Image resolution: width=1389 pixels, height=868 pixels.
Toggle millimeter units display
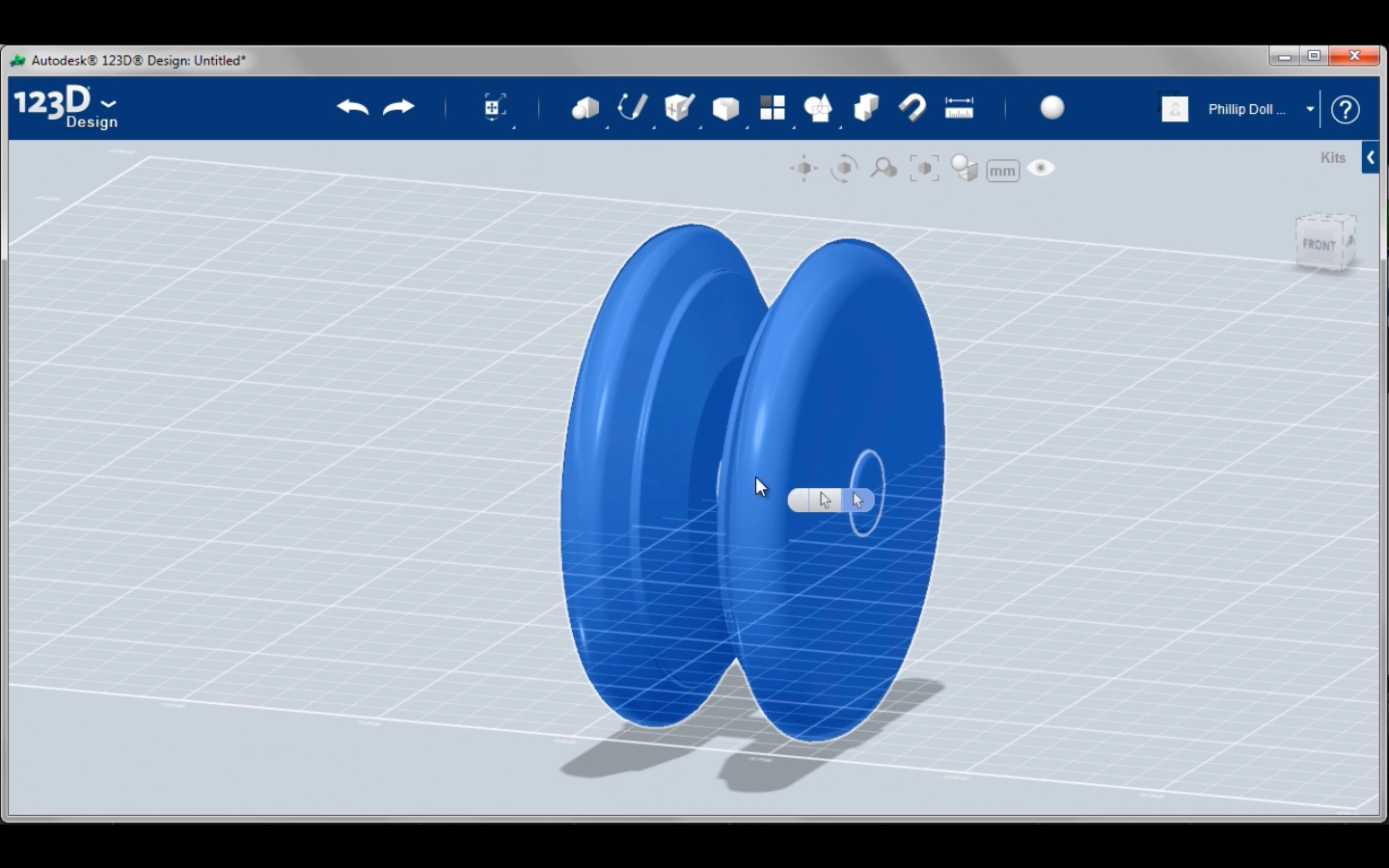click(1002, 170)
